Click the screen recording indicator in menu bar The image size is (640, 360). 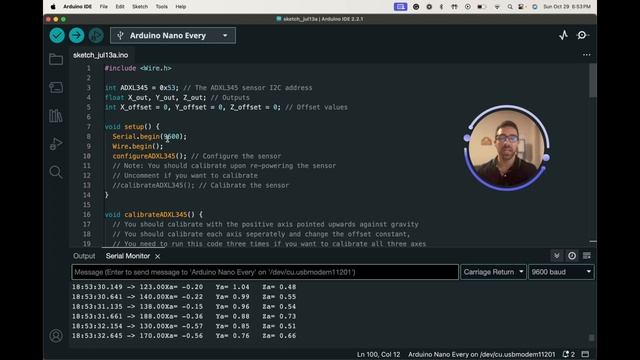pyautogui.click(x=400, y=7)
